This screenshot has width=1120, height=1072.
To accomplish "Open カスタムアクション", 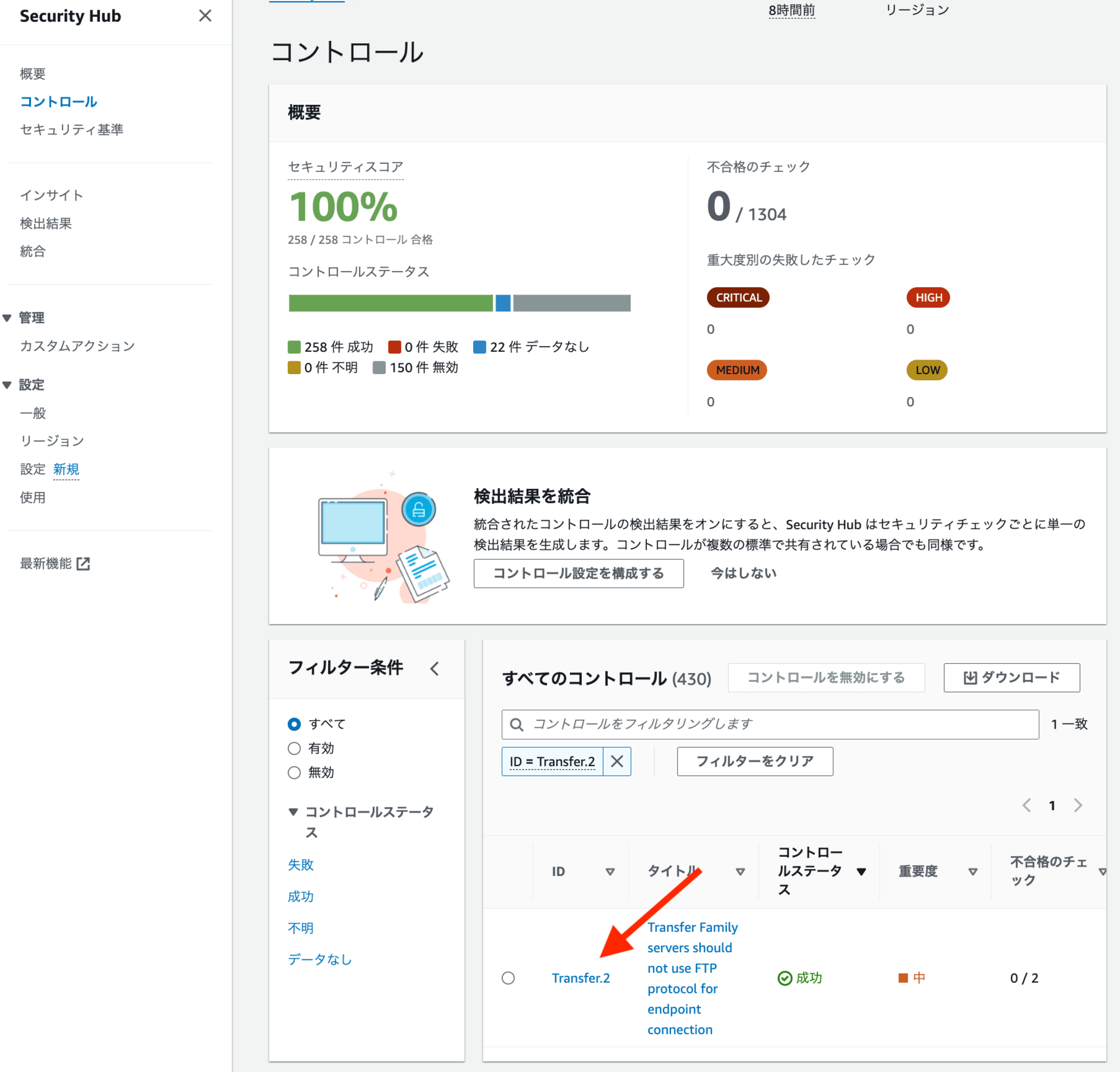I will (77, 346).
